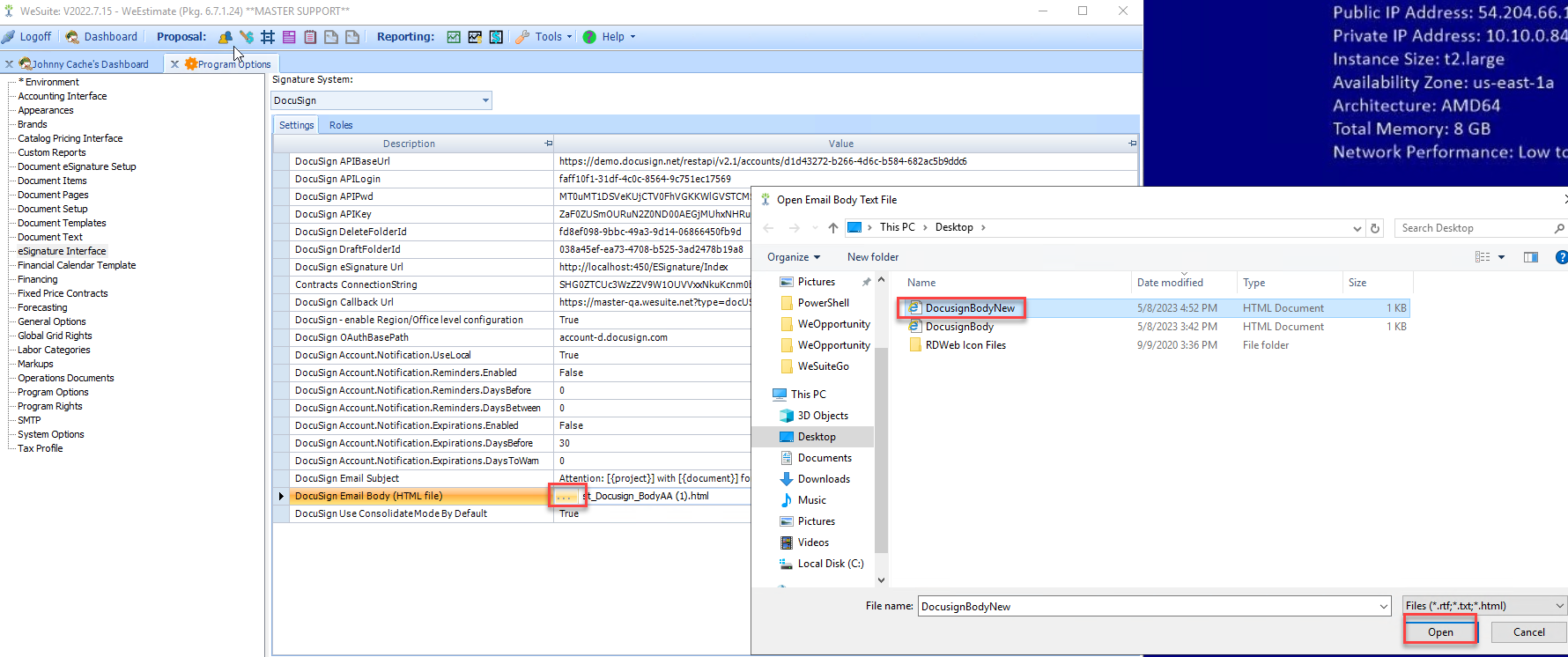Select the DocusignBodyNew HTML file
The image size is (1568, 657).
(970, 308)
